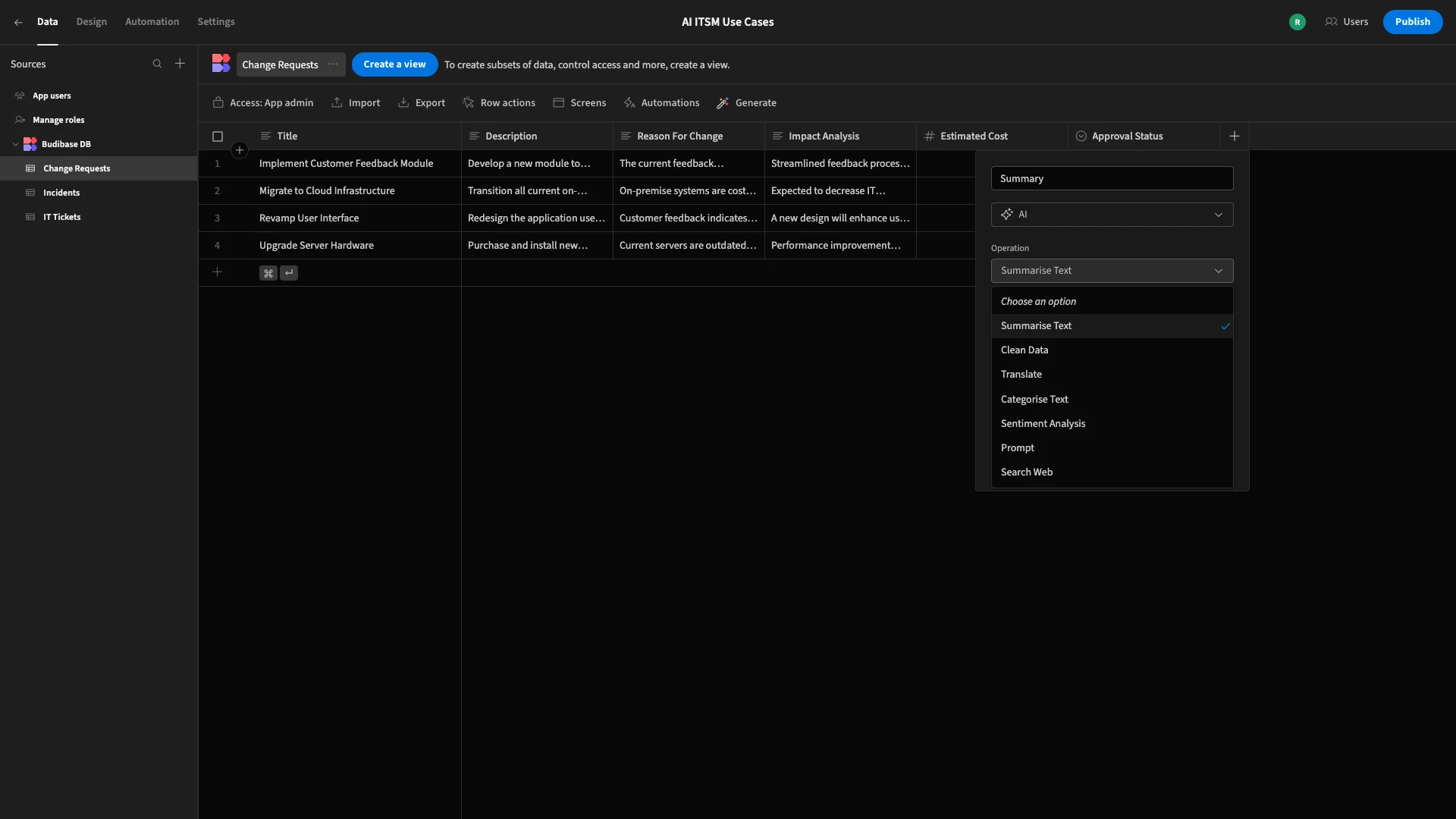Open Incidents table
The width and height of the screenshot is (1456, 819).
tap(99, 193)
